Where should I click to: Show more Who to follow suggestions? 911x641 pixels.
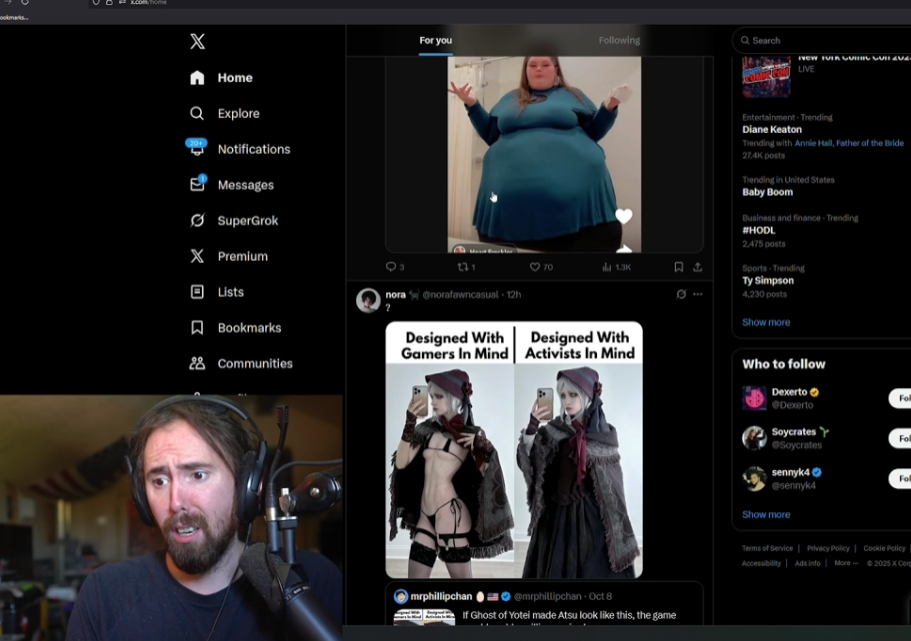pos(766,514)
